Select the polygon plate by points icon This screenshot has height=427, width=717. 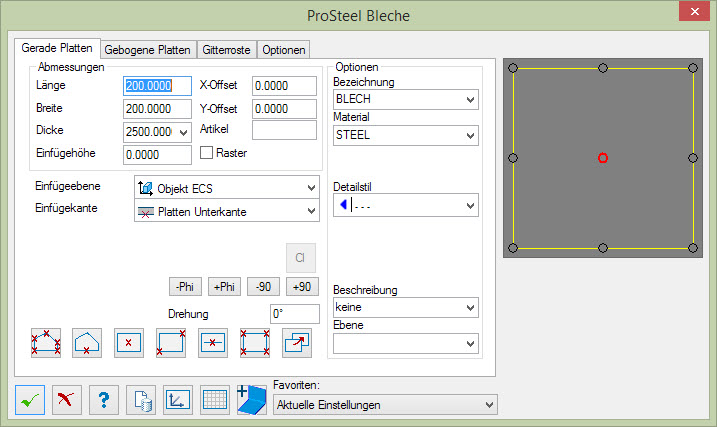(46, 343)
